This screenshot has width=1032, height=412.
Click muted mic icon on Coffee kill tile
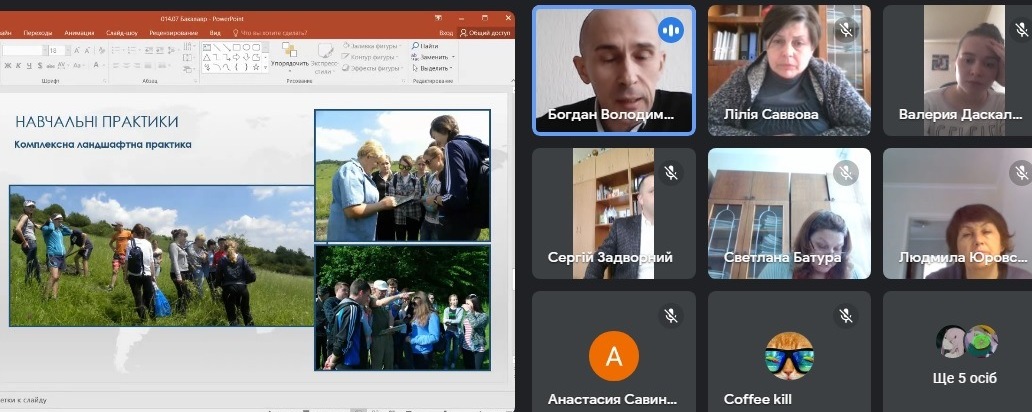(x=846, y=316)
